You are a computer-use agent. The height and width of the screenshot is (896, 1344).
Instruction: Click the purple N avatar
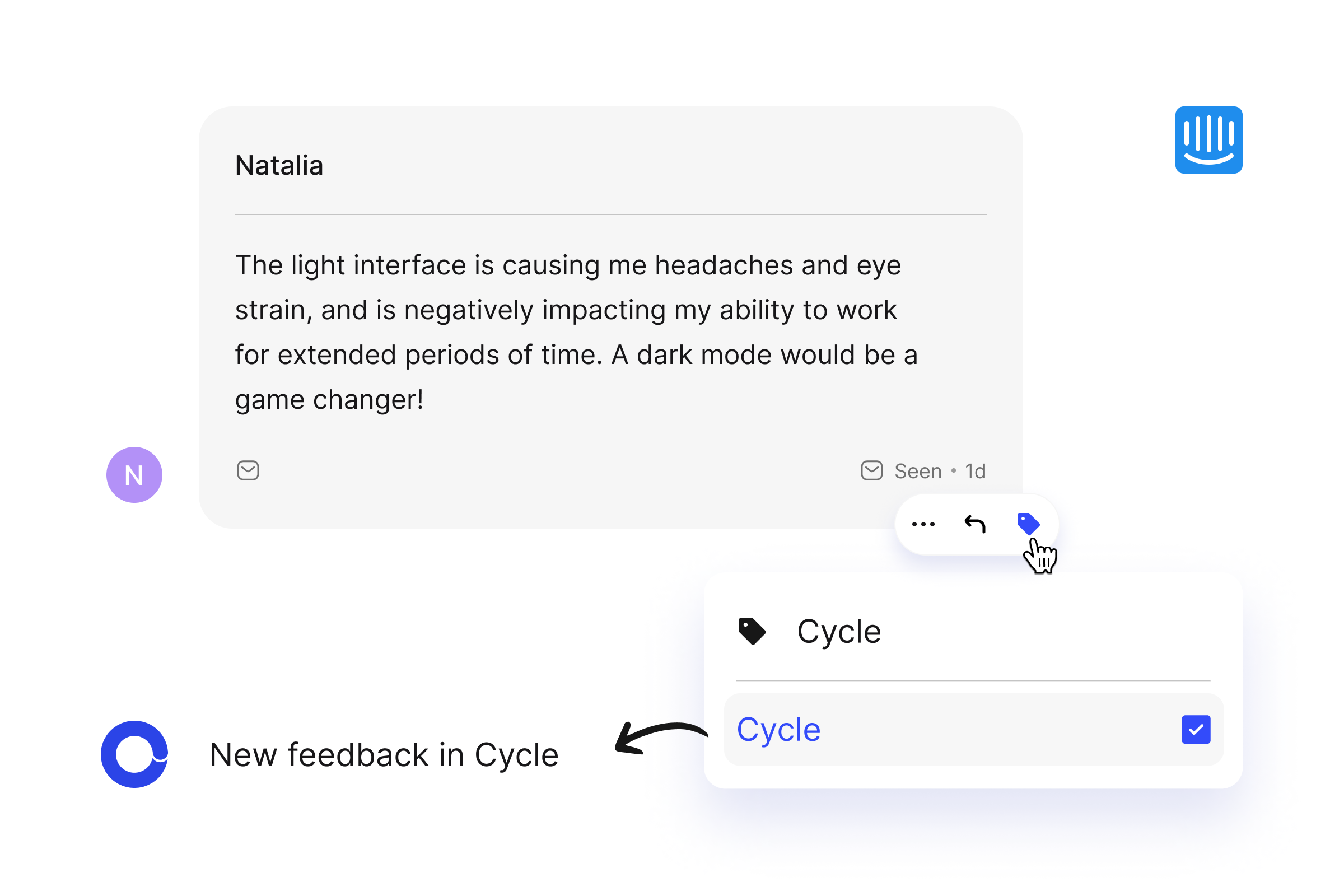(x=134, y=475)
